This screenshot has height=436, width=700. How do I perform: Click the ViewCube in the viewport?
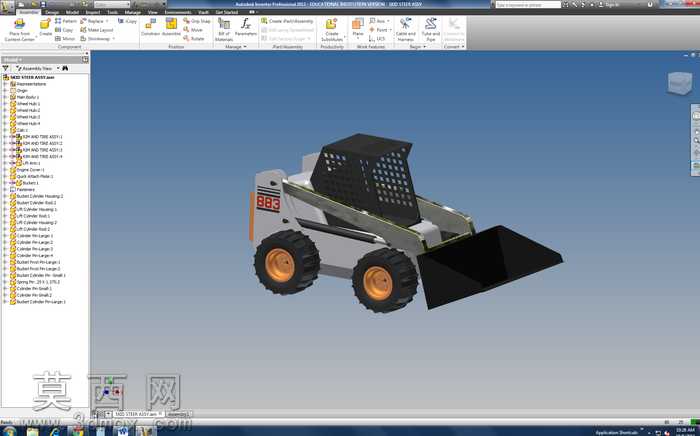click(x=679, y=83)
